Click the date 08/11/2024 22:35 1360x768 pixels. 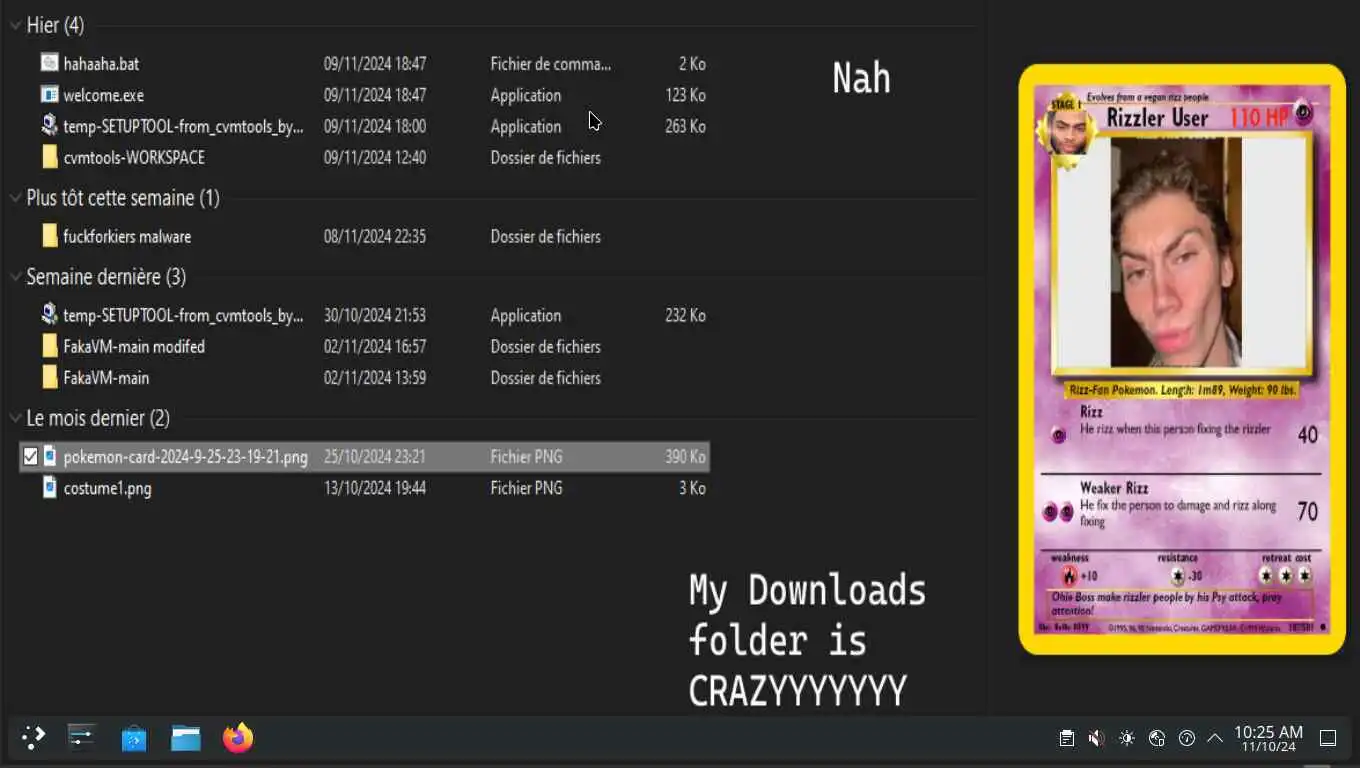(375, 237)
